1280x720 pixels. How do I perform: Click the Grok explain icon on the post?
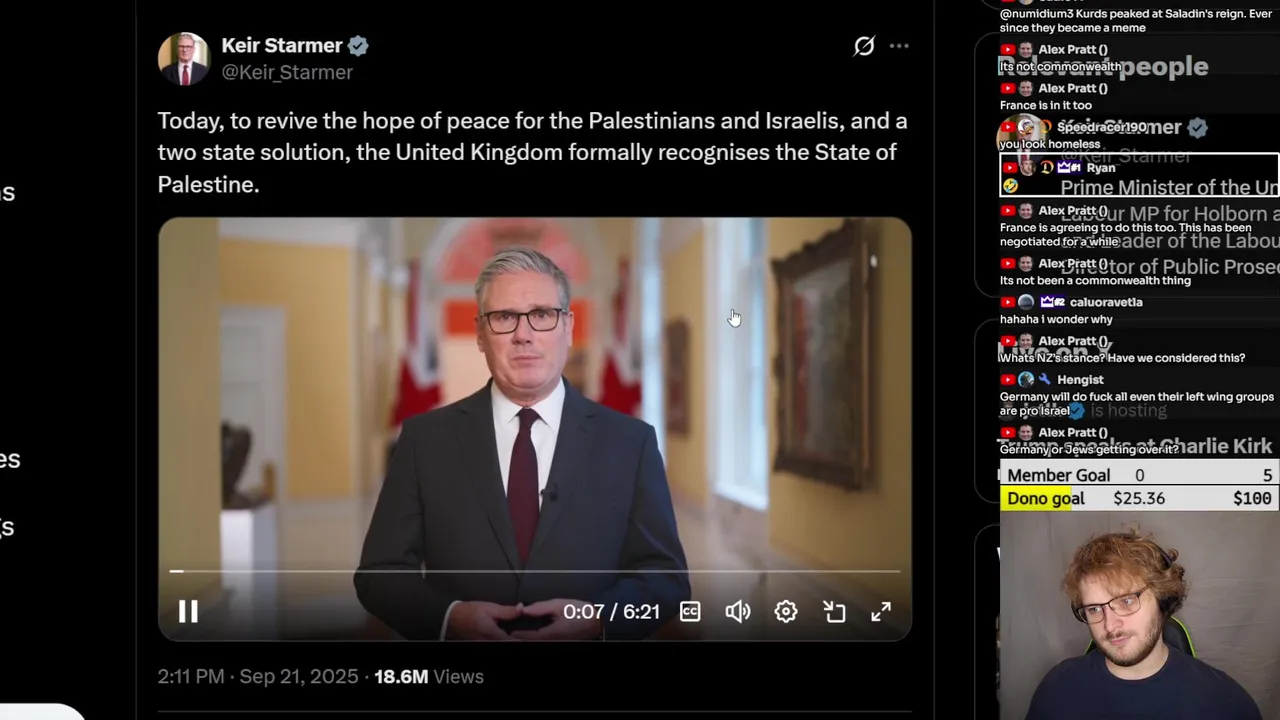pyautogui.click(x=864, y=46)
